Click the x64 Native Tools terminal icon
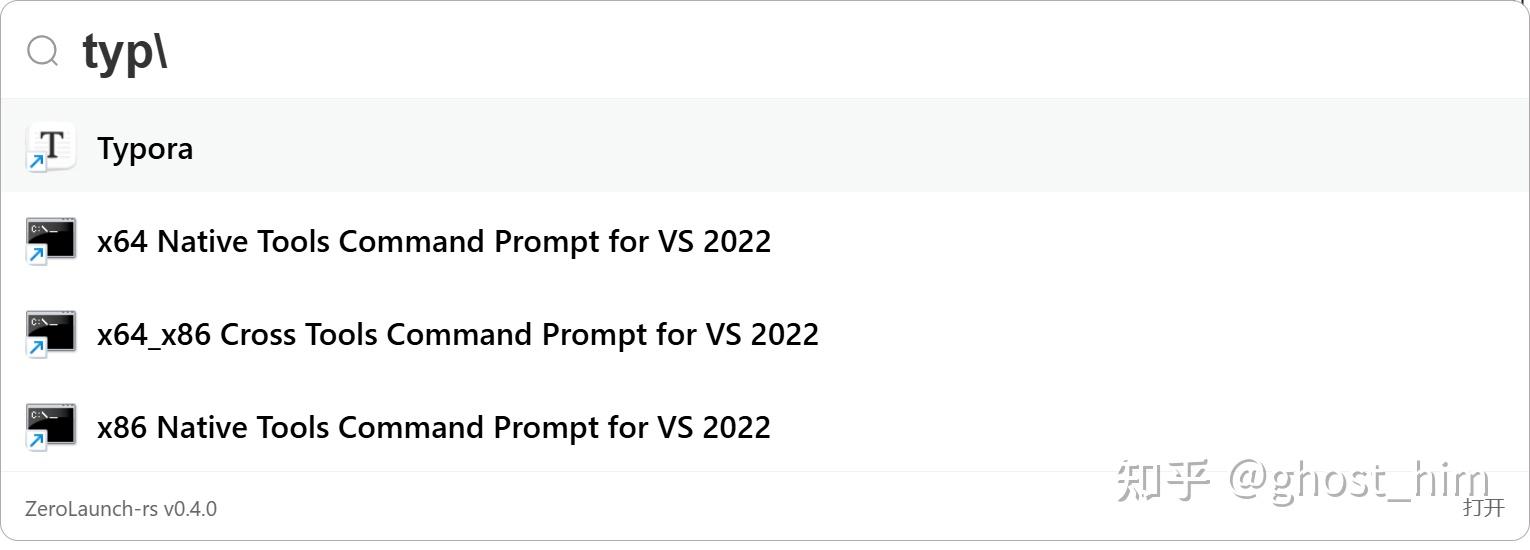1530x550 pixels. click(x=51, y=239)
